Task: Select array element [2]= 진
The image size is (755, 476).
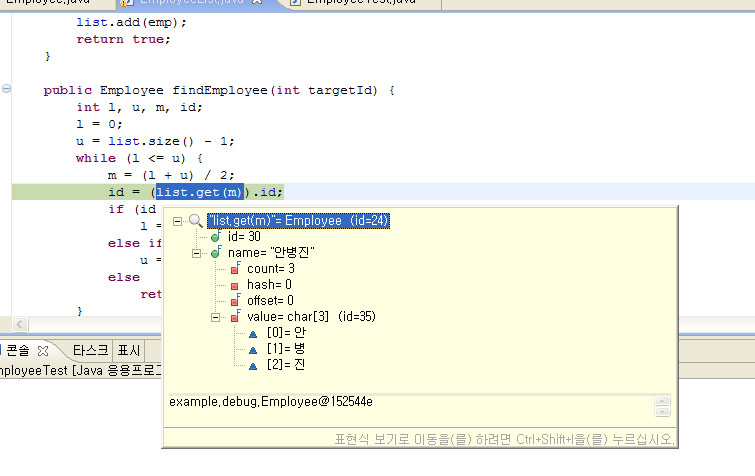Action: [286, 364]
